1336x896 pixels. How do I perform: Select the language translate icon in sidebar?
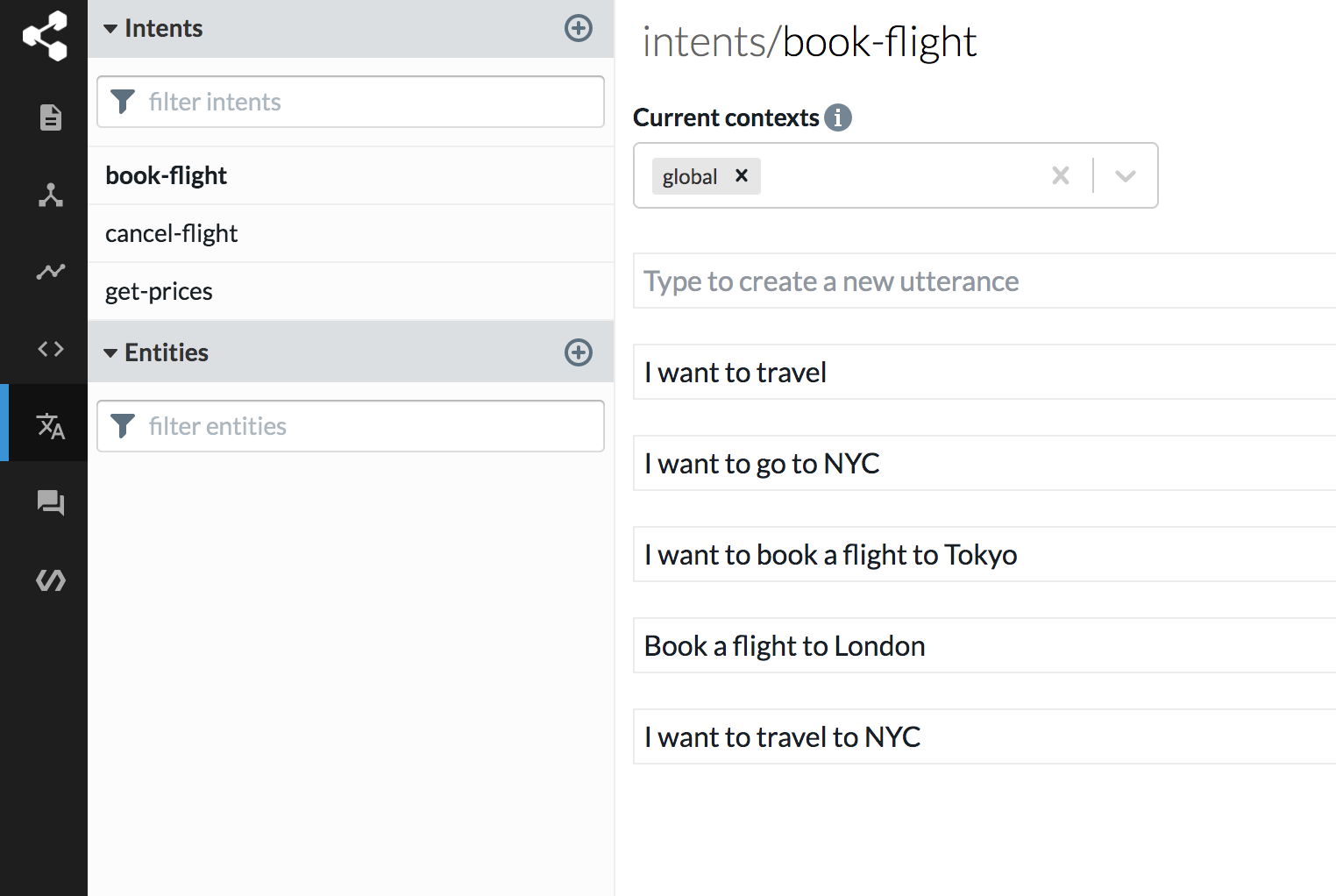pos(51,426)
